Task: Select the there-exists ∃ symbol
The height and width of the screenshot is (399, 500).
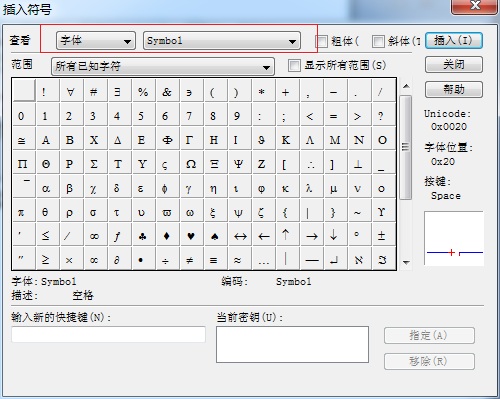Action: pos(117,92)
